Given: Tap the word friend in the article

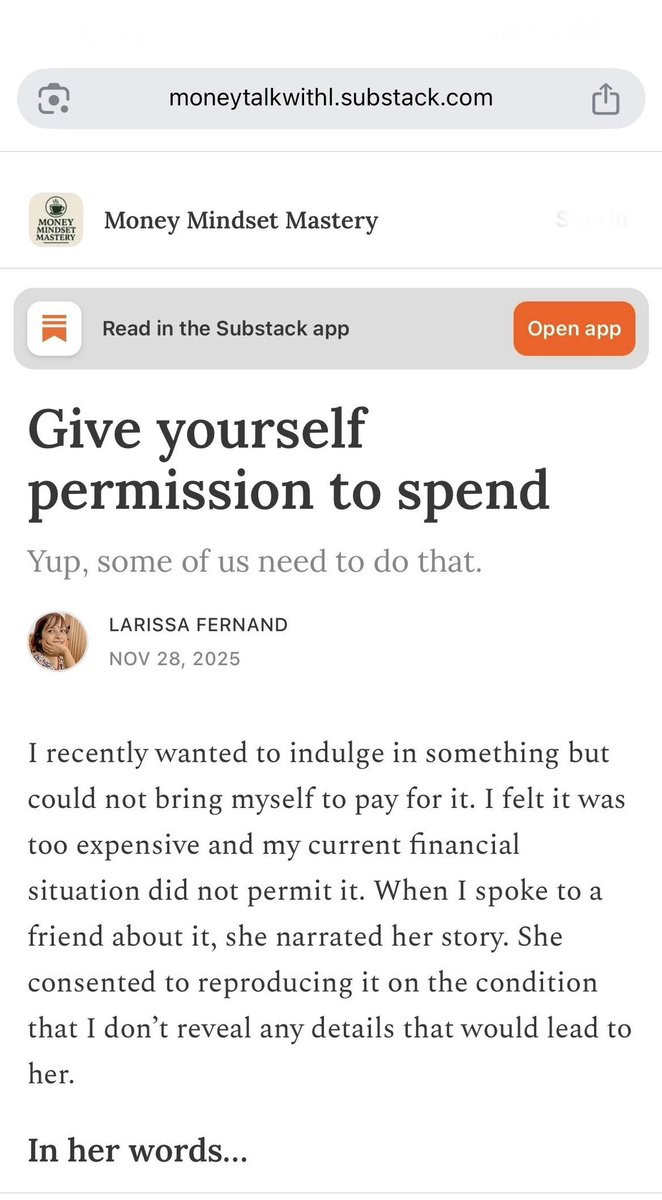Looking at the screenshot, I should pos(66,937).
